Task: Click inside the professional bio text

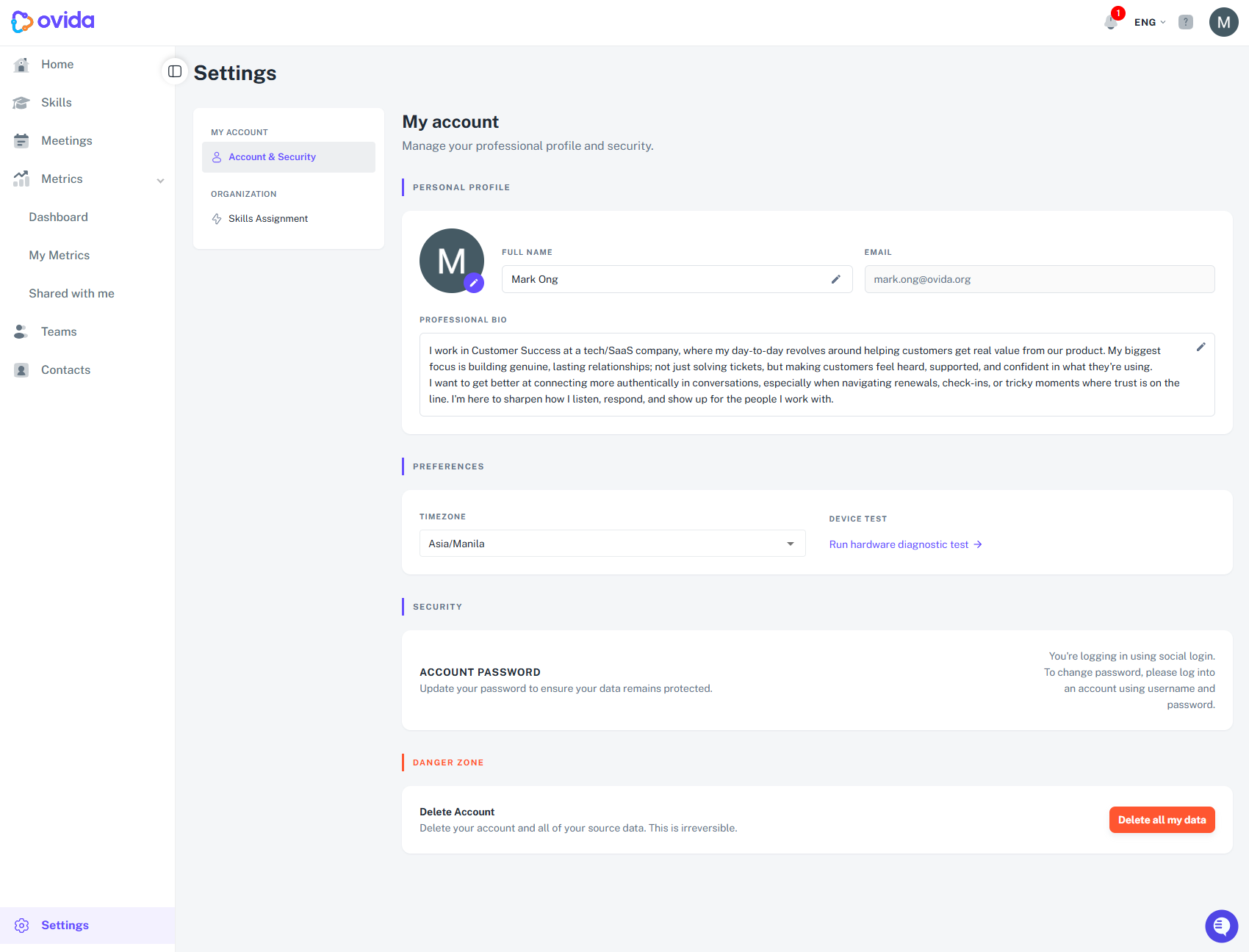Action: click(805, 375)
